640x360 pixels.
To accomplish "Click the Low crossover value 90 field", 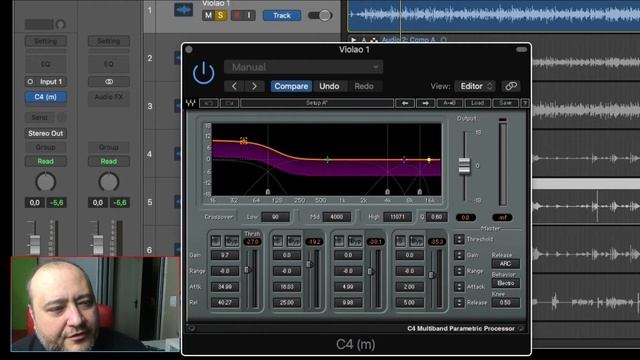I will [x=276, y=217].
